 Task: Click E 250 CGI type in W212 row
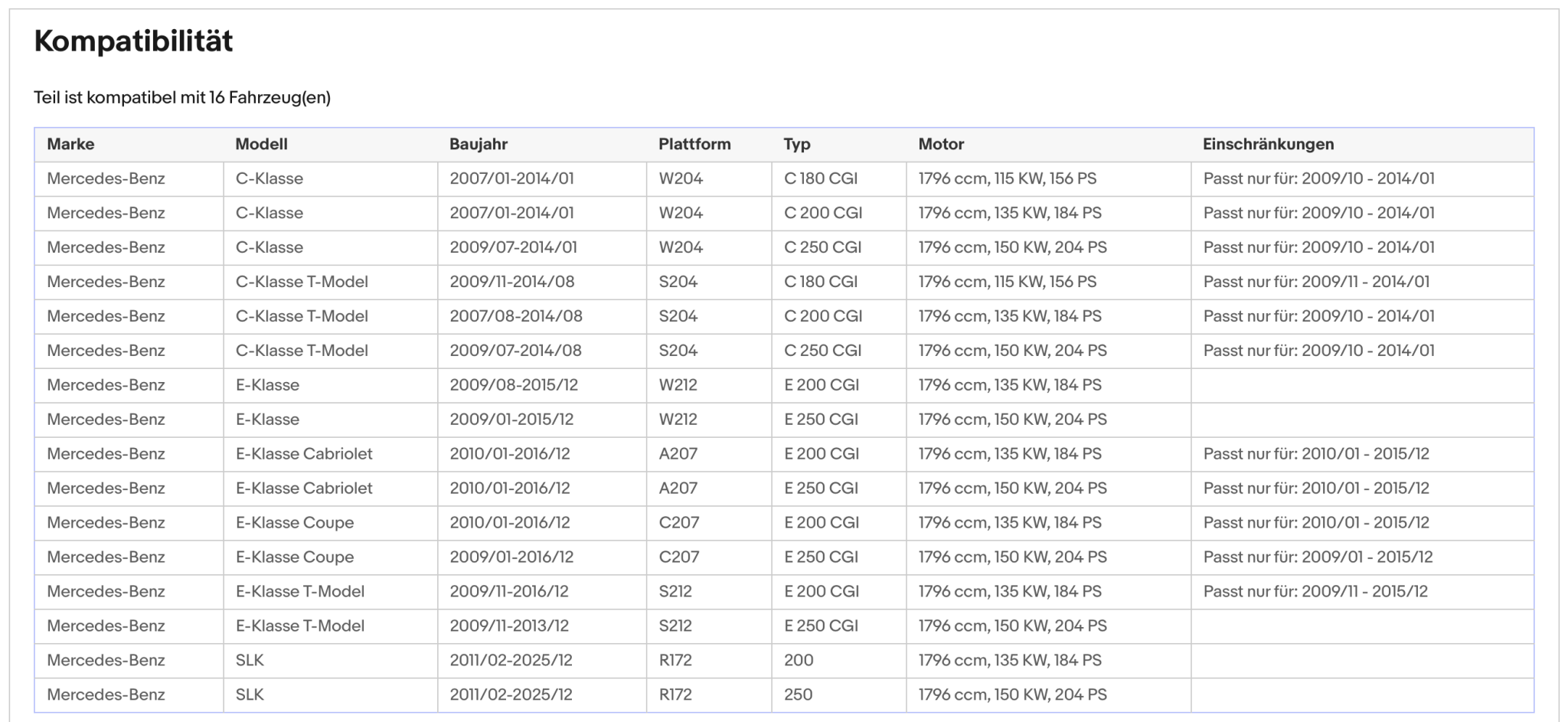pyautogui.click(x=822, y=420)
